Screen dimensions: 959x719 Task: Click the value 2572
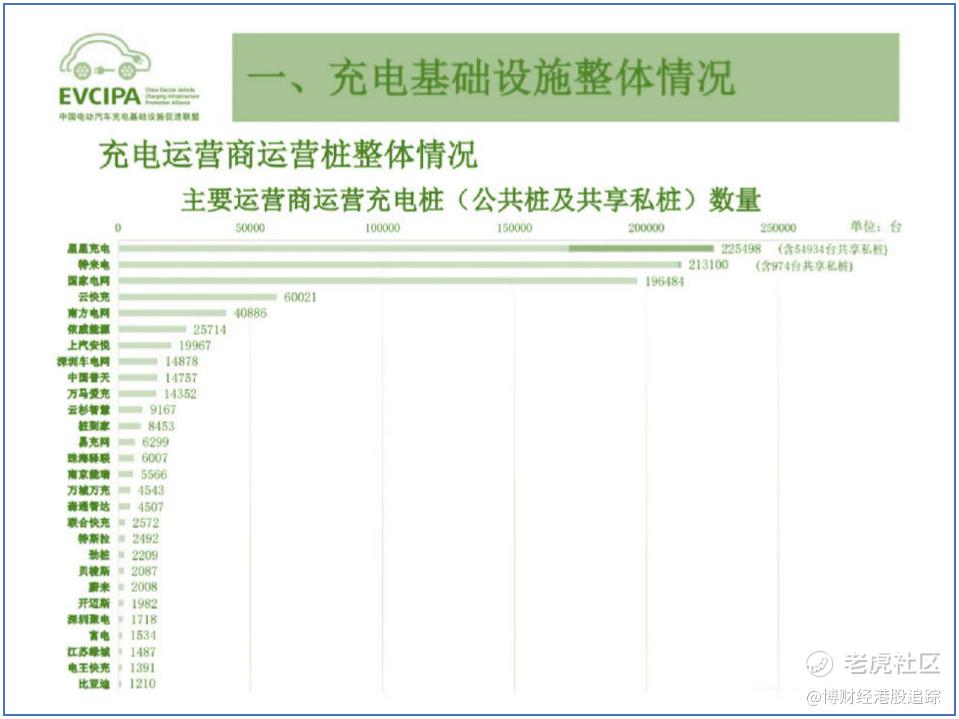[146, 523]
